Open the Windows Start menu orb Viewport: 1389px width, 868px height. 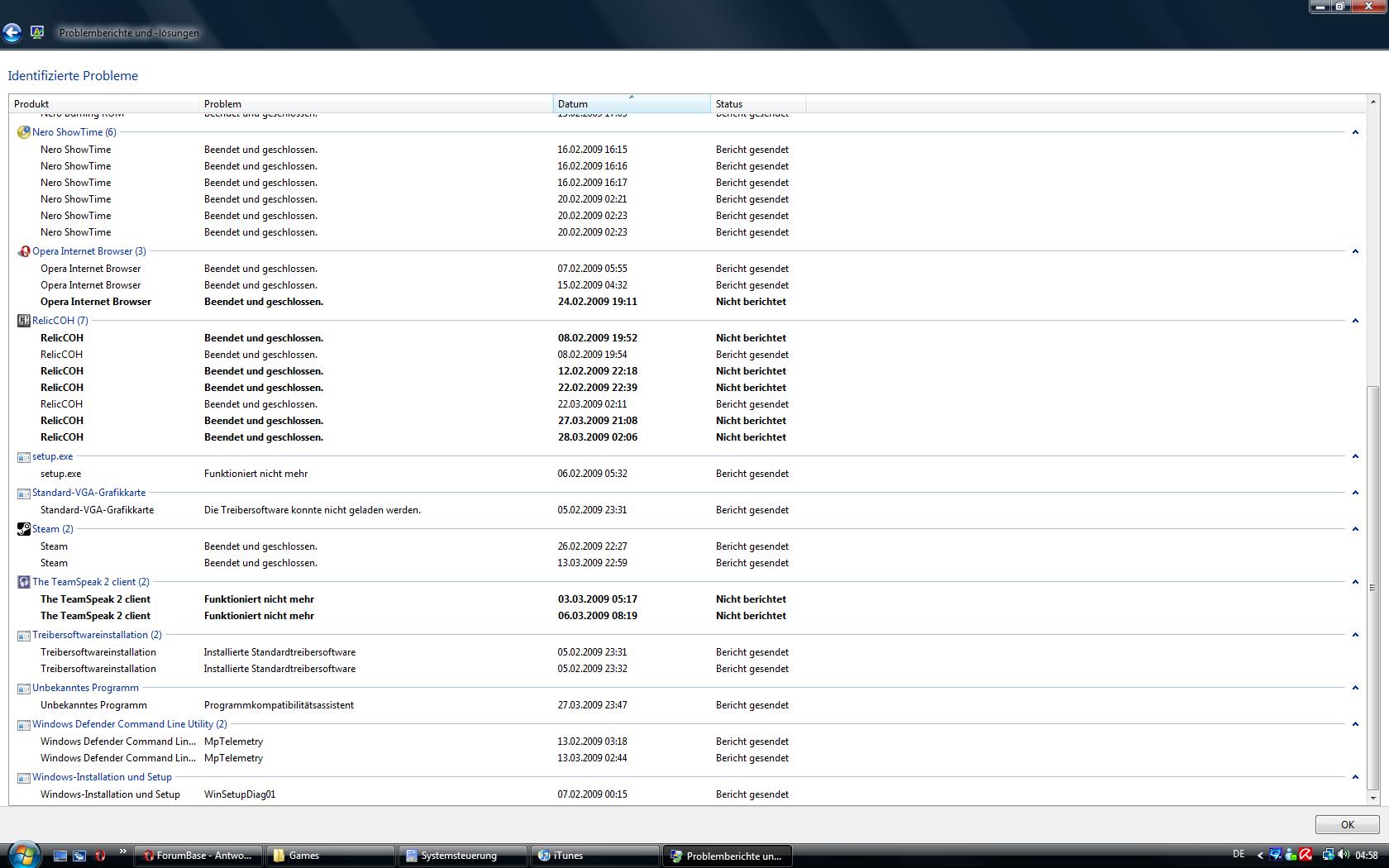click(23, 855)
